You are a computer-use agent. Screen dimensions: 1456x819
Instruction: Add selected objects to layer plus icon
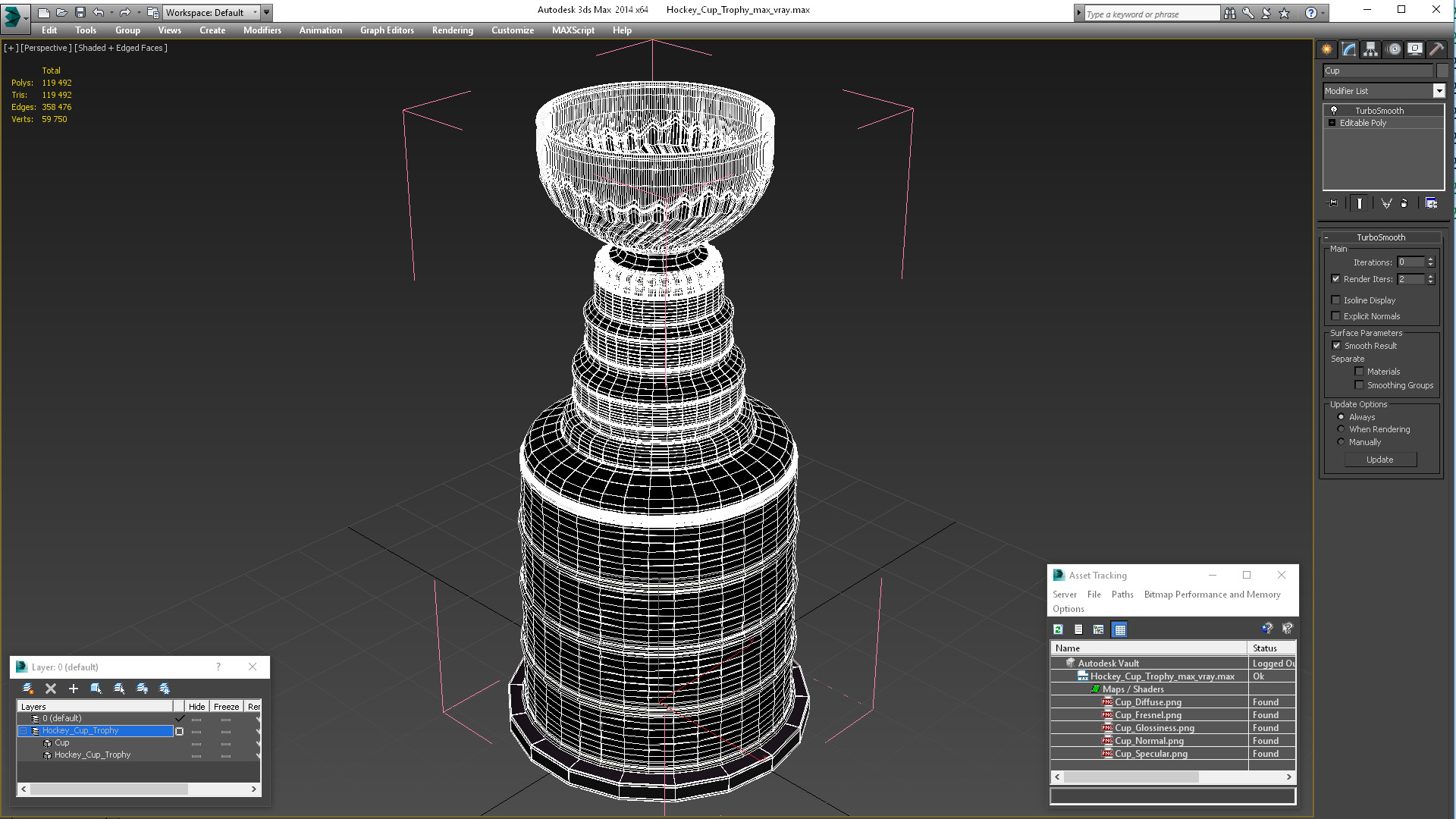(74, 689)
